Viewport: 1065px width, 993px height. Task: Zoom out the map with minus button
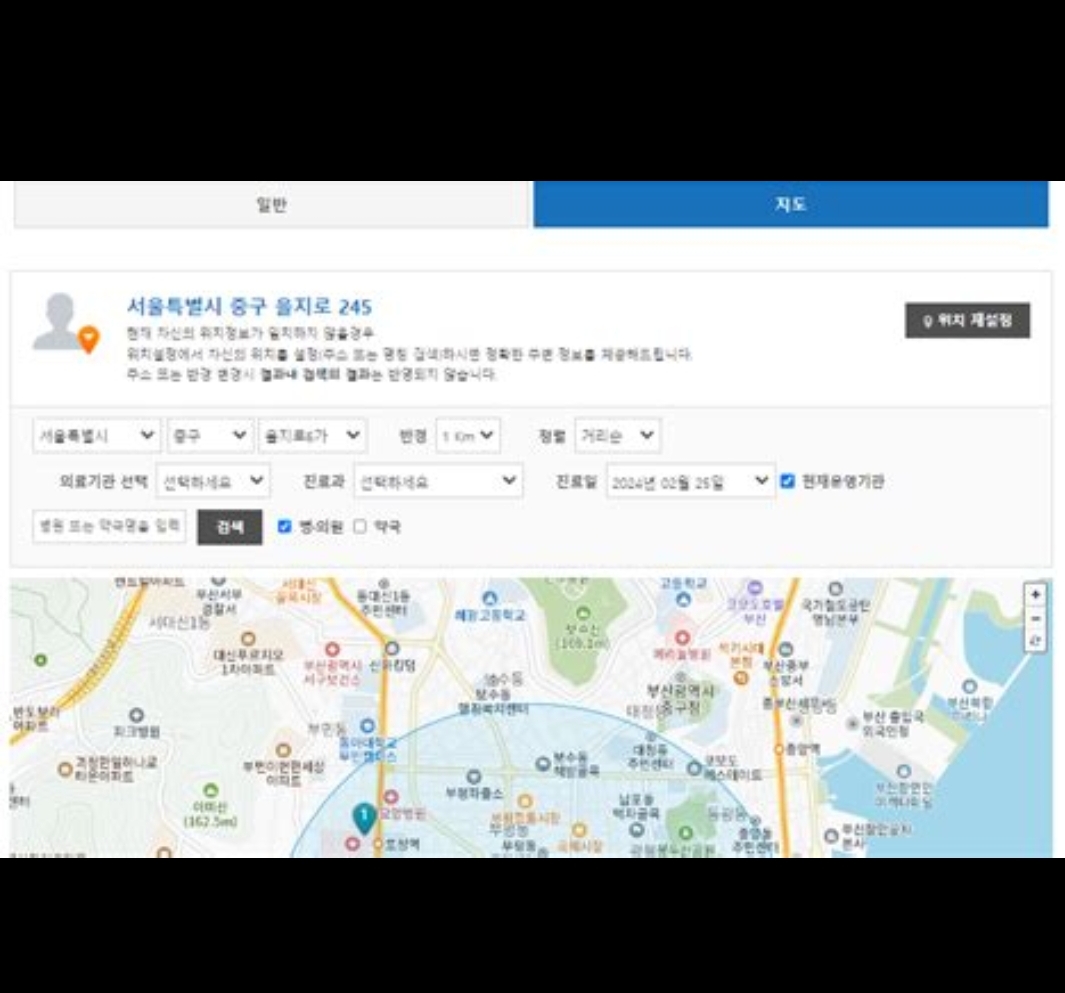click(1035, 618)
